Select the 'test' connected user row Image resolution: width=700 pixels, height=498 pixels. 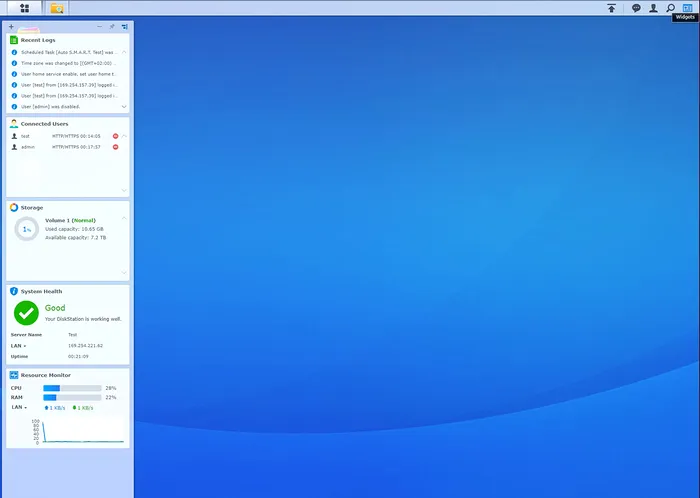click(65, 136)
